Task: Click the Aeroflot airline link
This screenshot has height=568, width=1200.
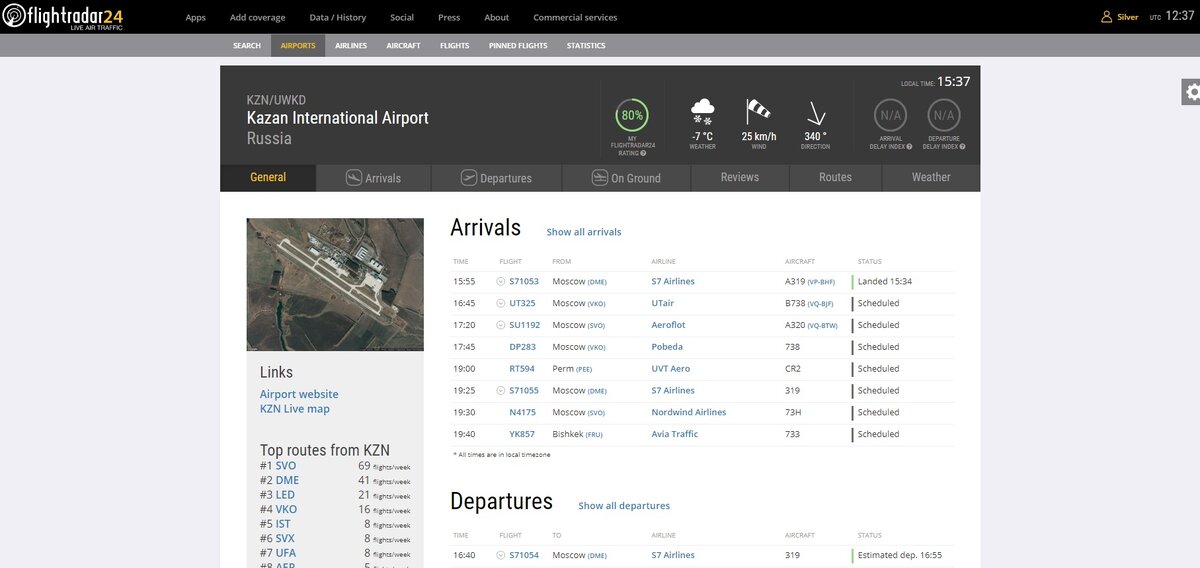Action: [x=668, y=325]
